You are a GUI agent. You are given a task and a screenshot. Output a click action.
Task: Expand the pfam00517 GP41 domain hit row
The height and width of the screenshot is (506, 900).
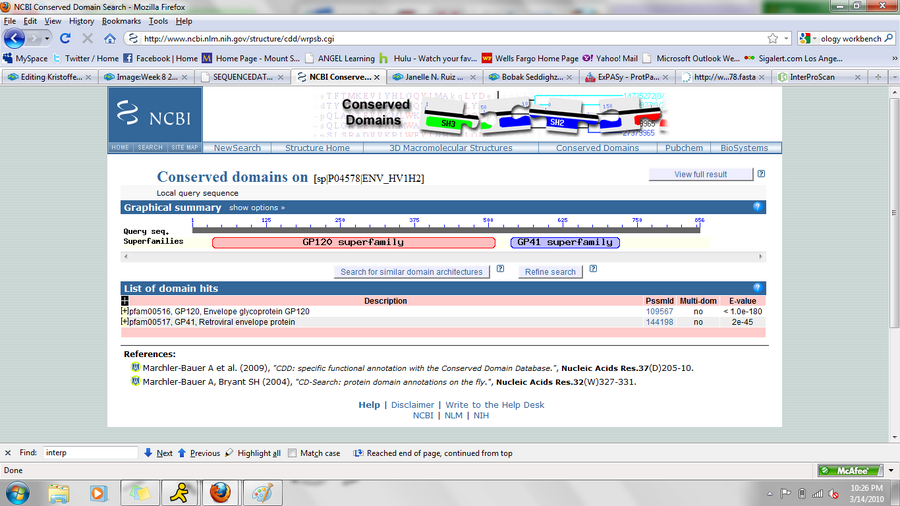pyautogui.click(x=124, y=322)
